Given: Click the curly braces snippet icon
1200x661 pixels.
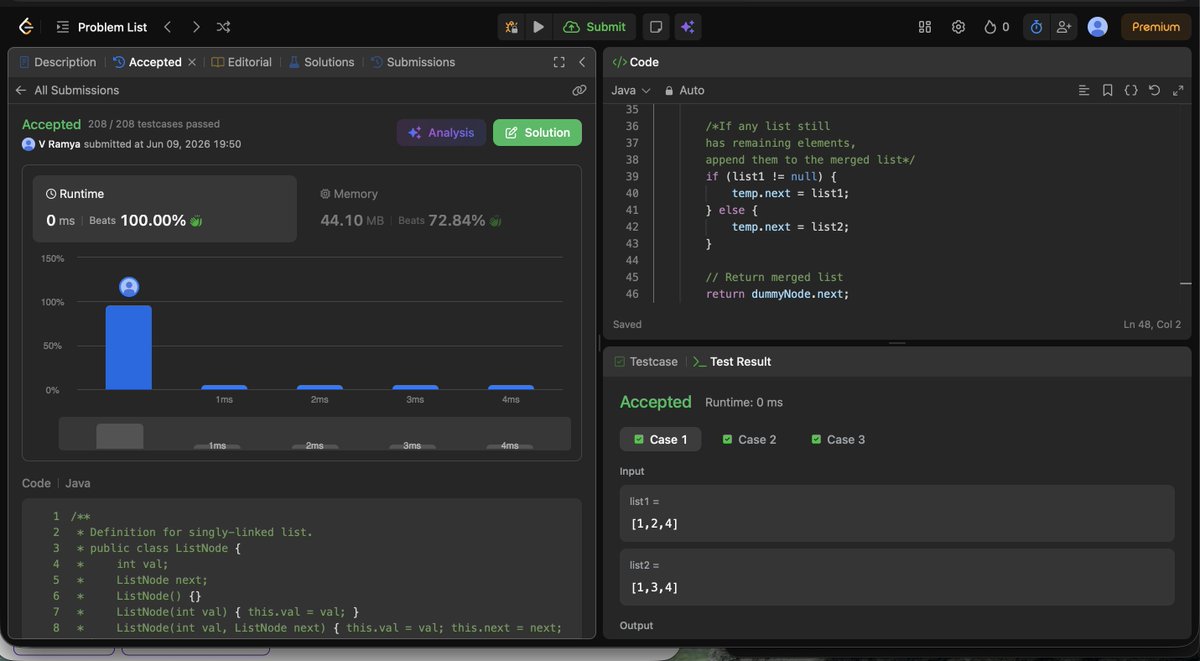Looking at the screenshot, I should 1131,90.
